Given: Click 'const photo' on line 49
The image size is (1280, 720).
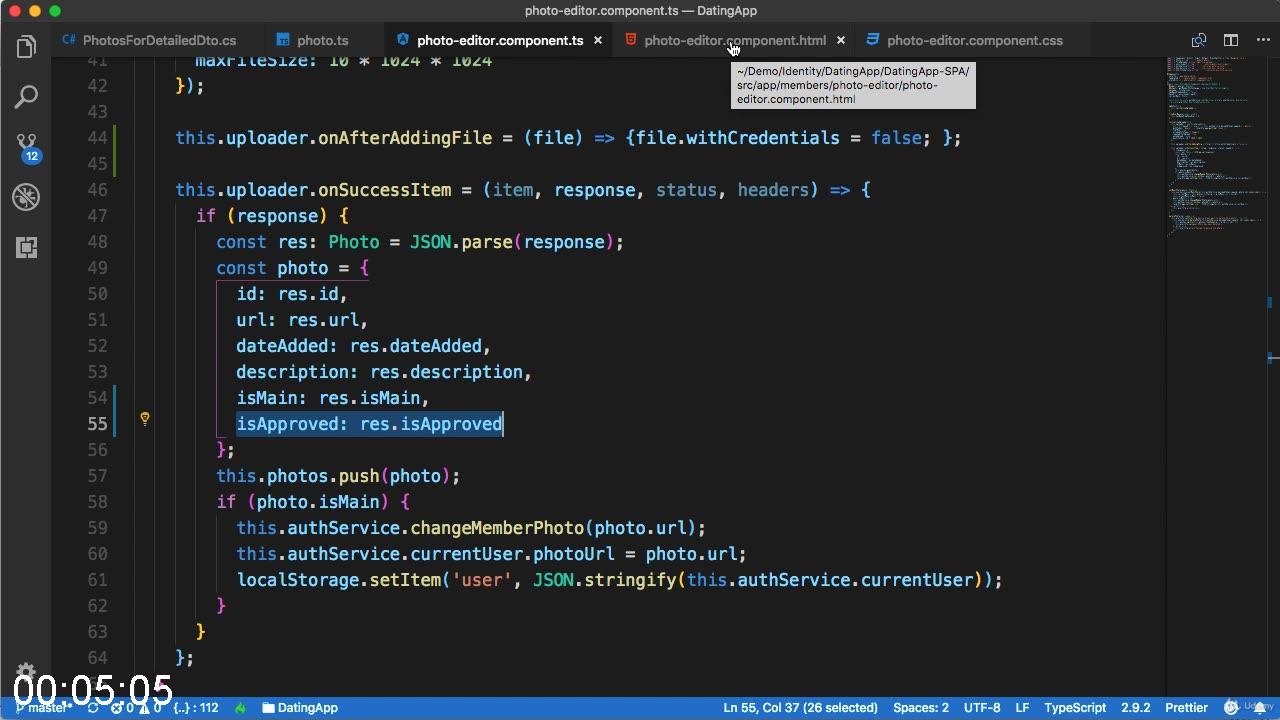Looking at the screenshot, I should click(272, 268).
